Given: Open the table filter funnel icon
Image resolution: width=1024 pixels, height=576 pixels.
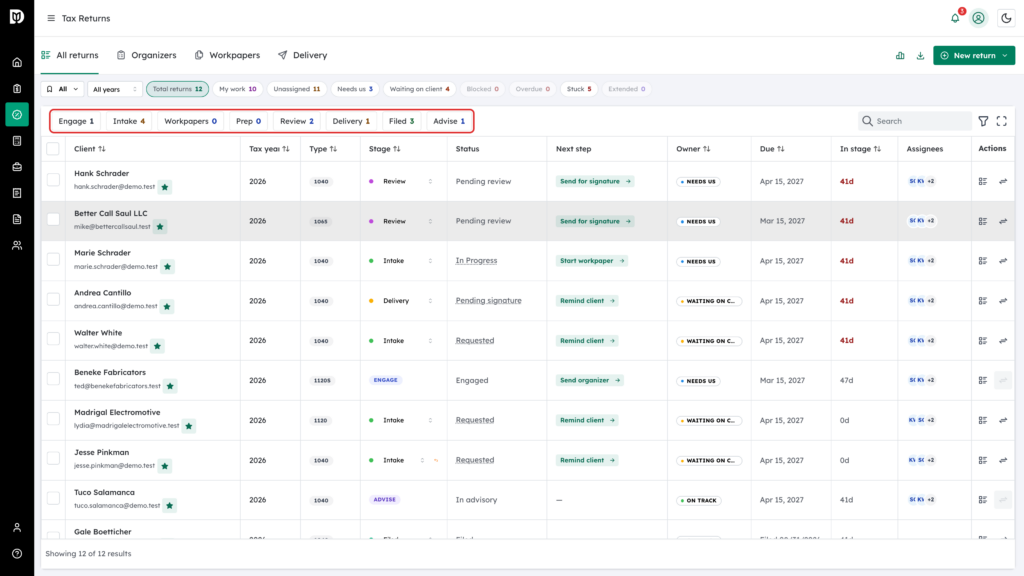Looking at the screenshot, I should click(983, 121).
